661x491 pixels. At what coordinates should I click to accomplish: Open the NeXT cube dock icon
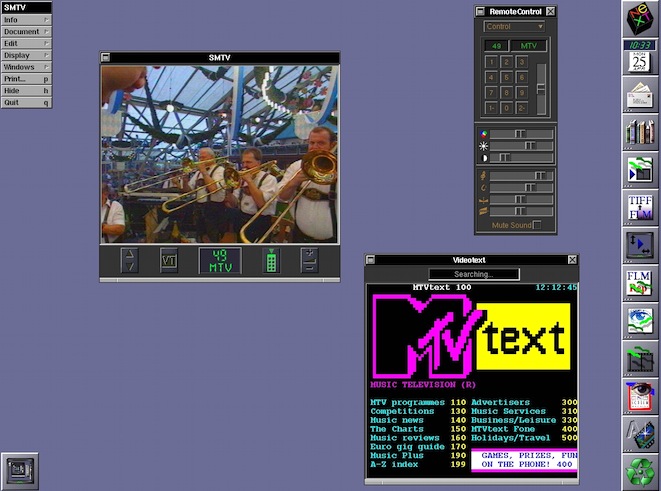coord(640,19)
